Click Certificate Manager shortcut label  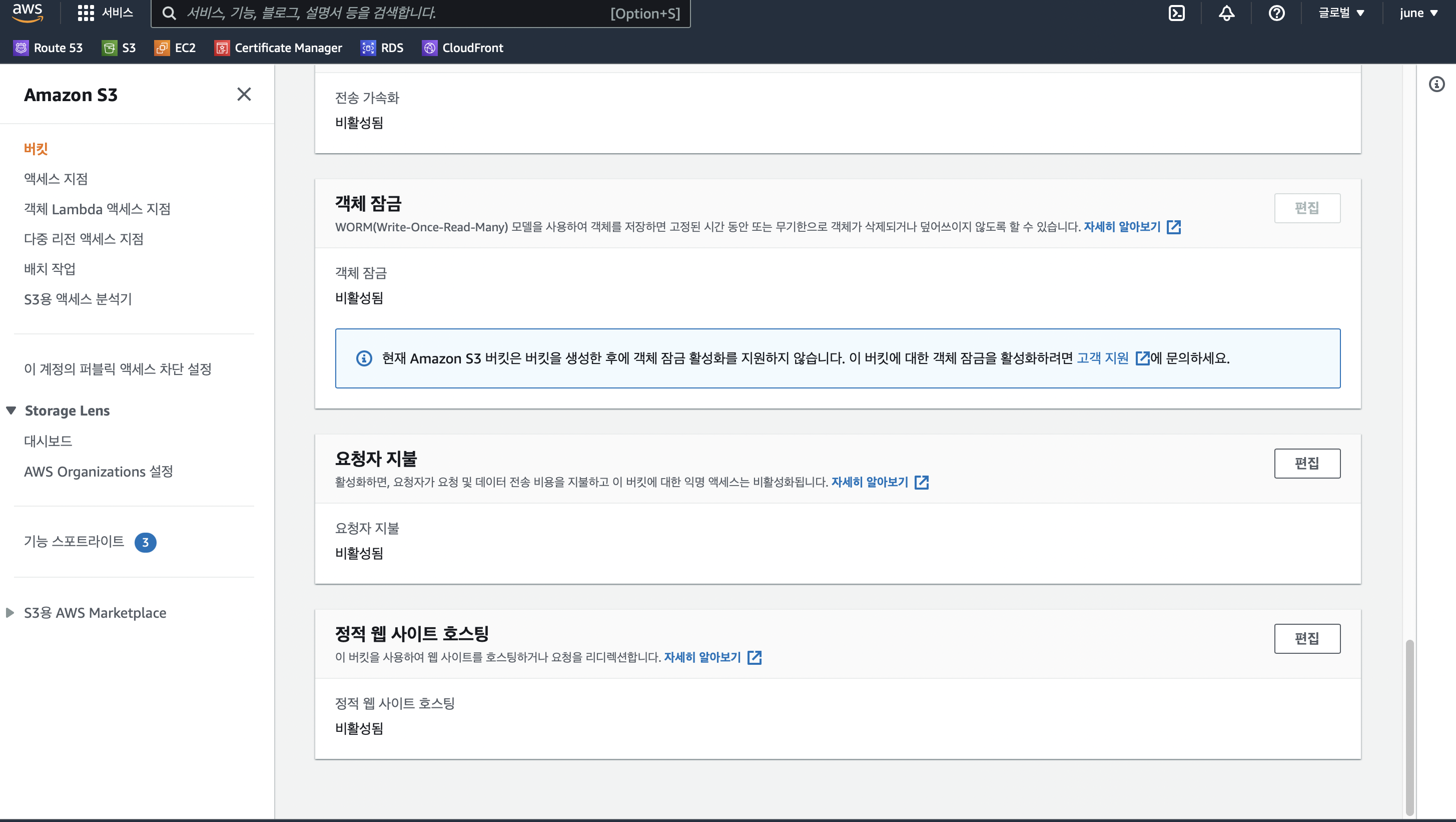coord(288,48)
